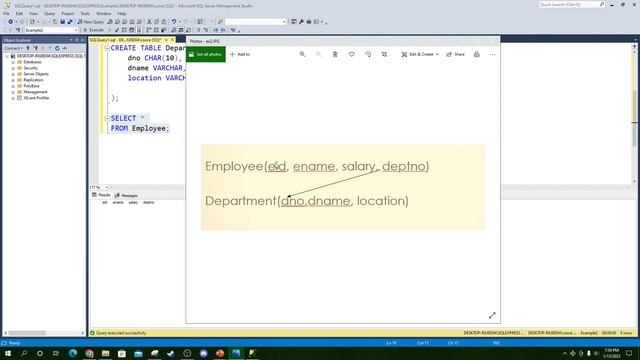Image resolution: width=640 pixels, height=360 pixels.
Task: Open the crop tool in Photos
Action: (384, 54)
